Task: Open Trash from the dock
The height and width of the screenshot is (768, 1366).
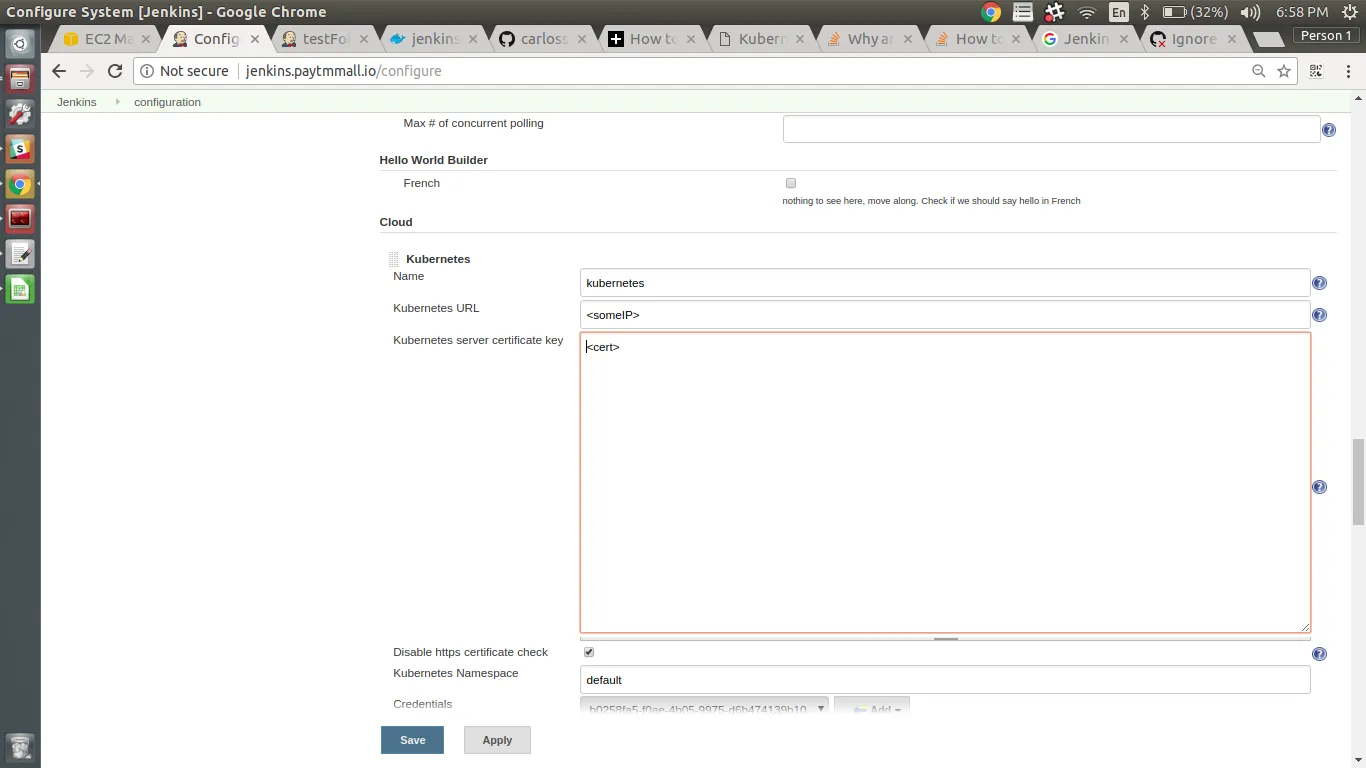Action: [x=20, y=747]
